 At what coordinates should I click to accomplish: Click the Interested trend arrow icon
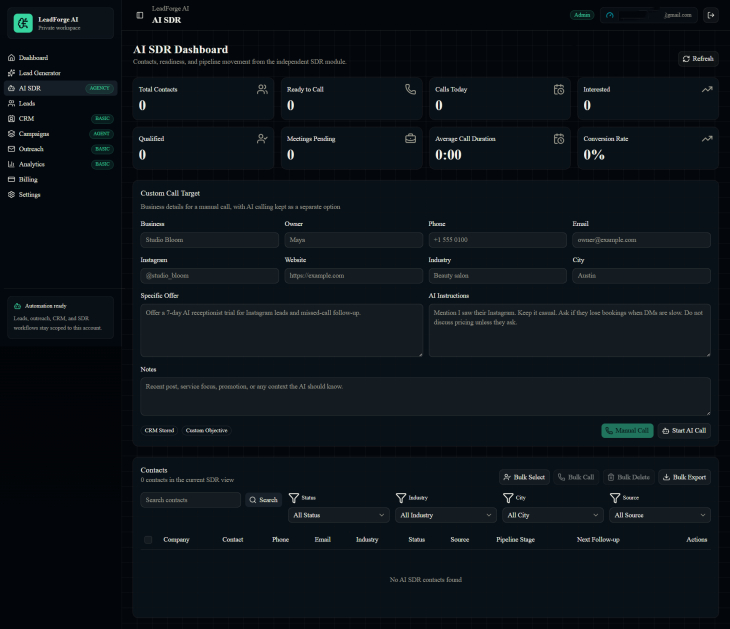tap(707, 89)
